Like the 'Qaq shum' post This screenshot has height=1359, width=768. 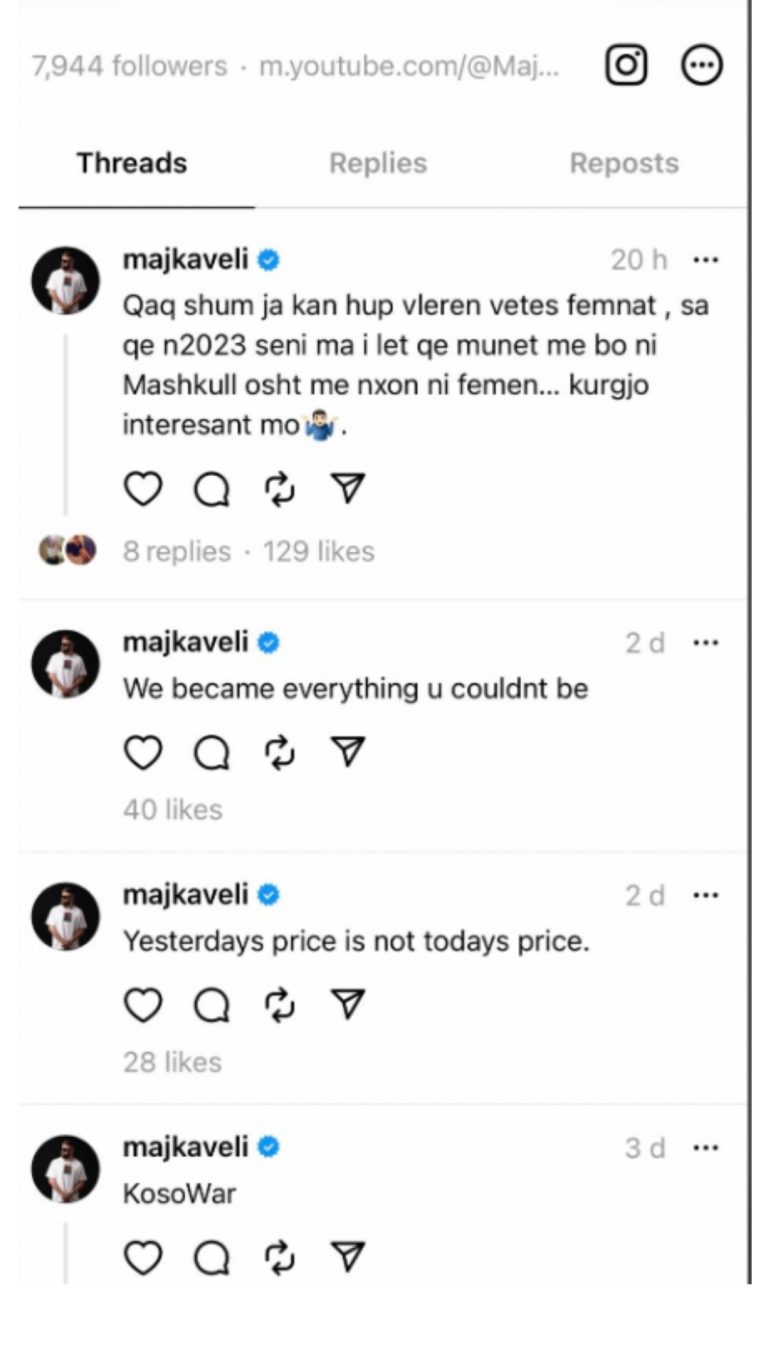click(x=143, y=489)
